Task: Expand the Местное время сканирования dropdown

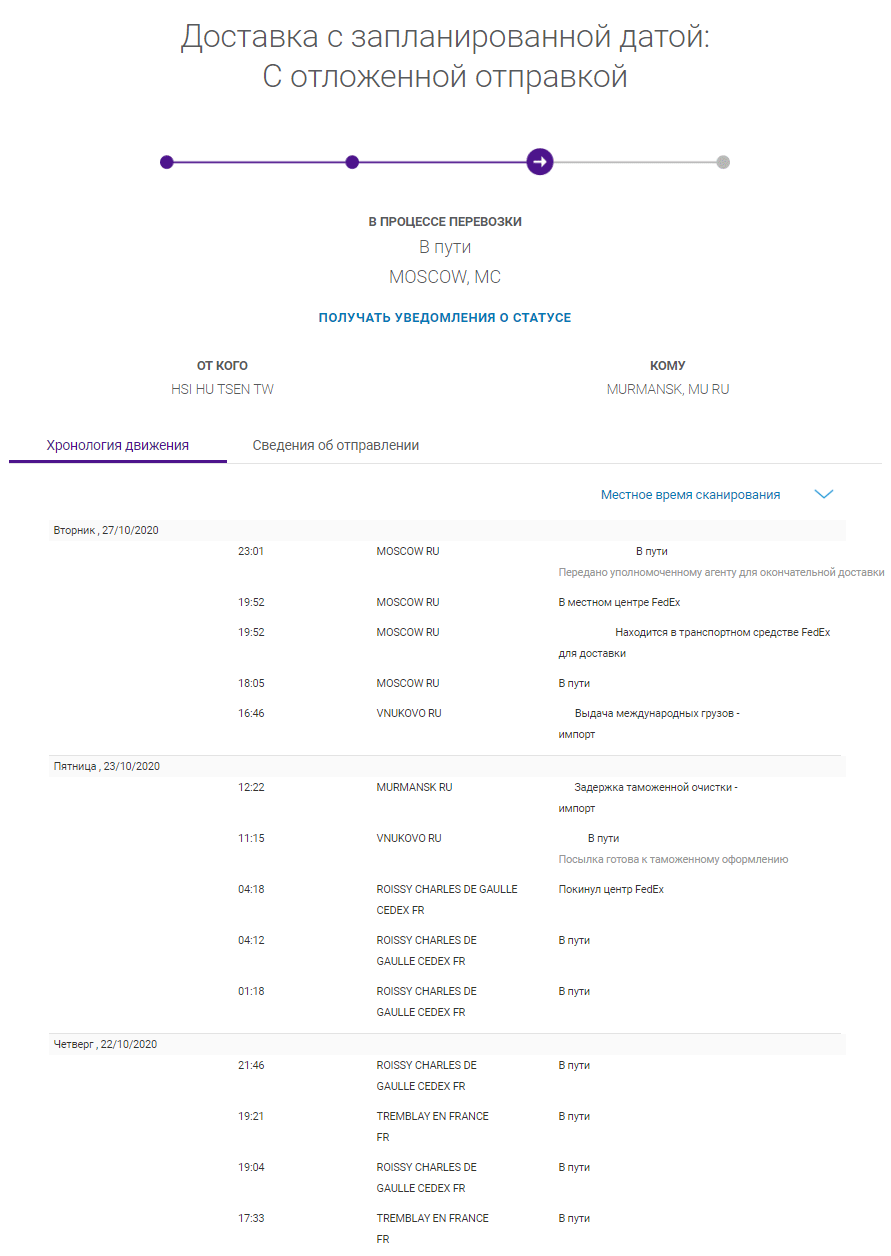Action: (x=690, y=494)
